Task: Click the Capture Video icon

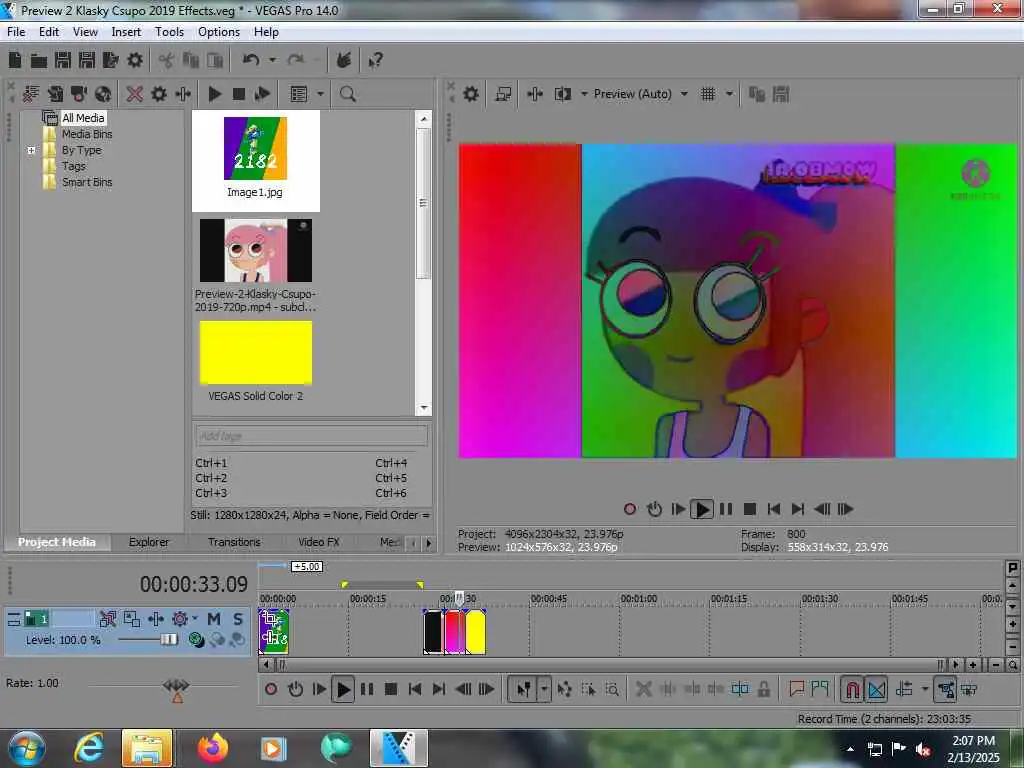Action: click(x=79, y=94)
